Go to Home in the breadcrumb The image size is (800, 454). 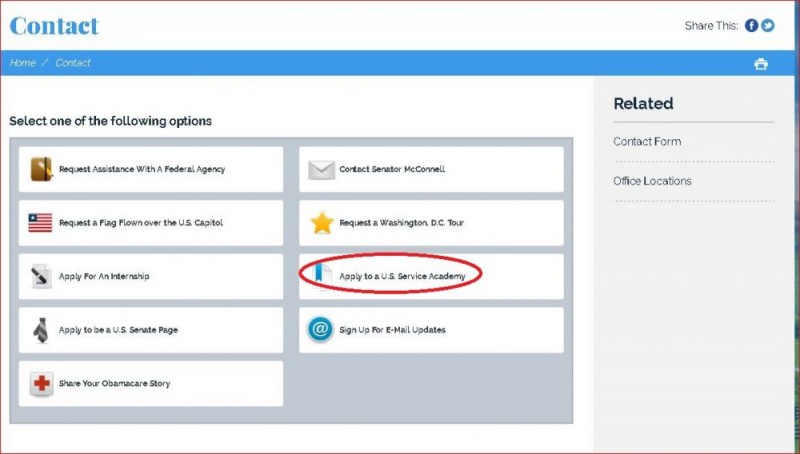tap(22, 63)
